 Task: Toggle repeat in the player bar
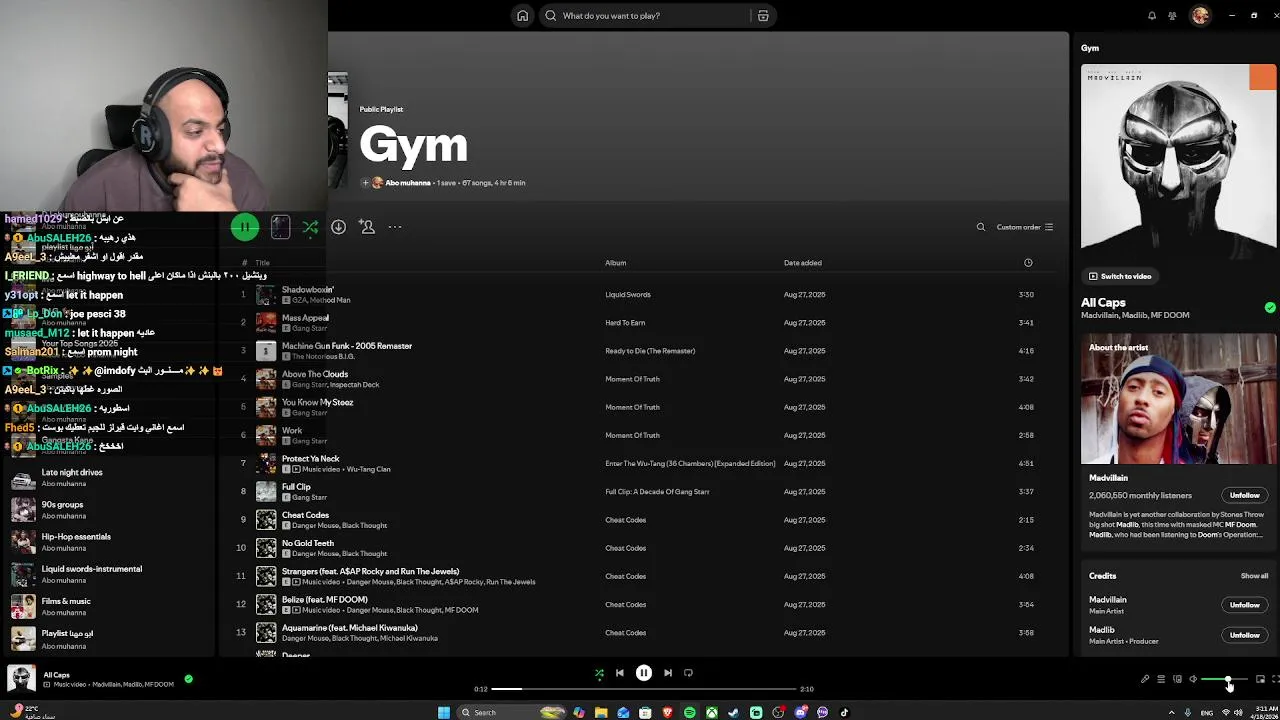pyautogui.click(x=688, y=673)
